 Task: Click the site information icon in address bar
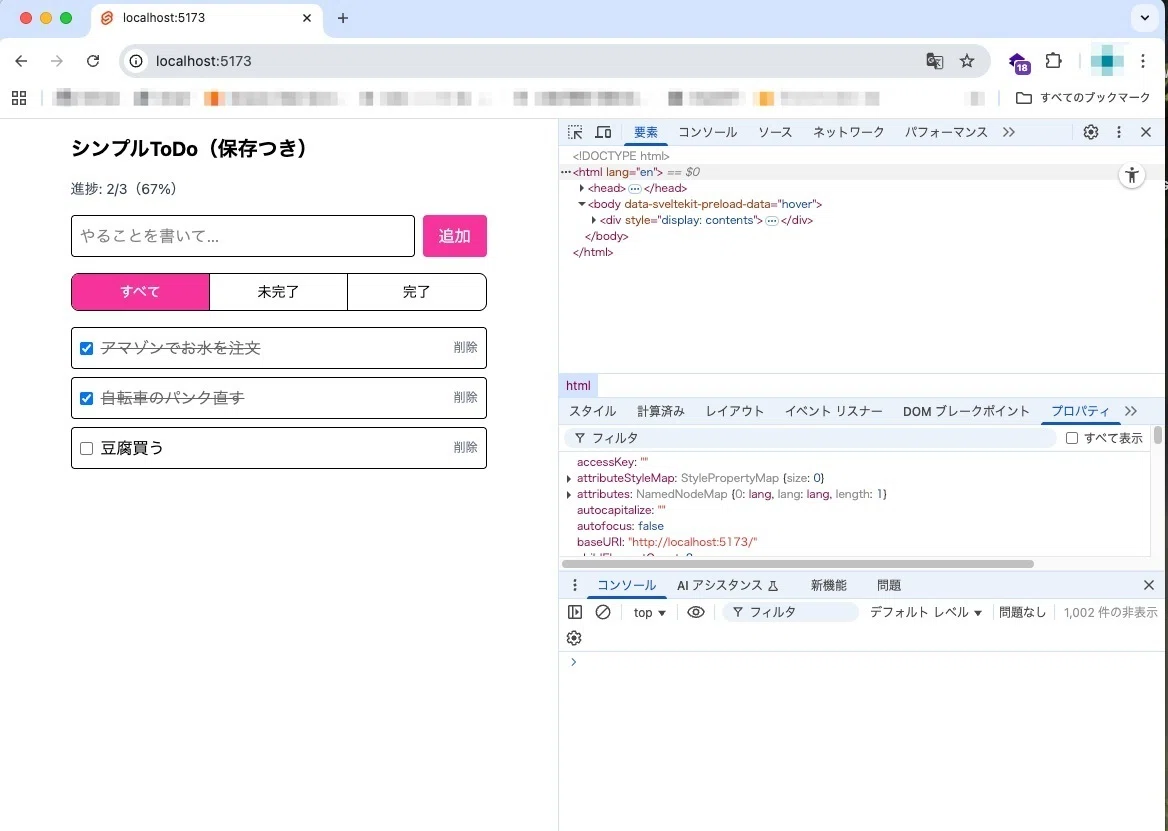point(136,61)
